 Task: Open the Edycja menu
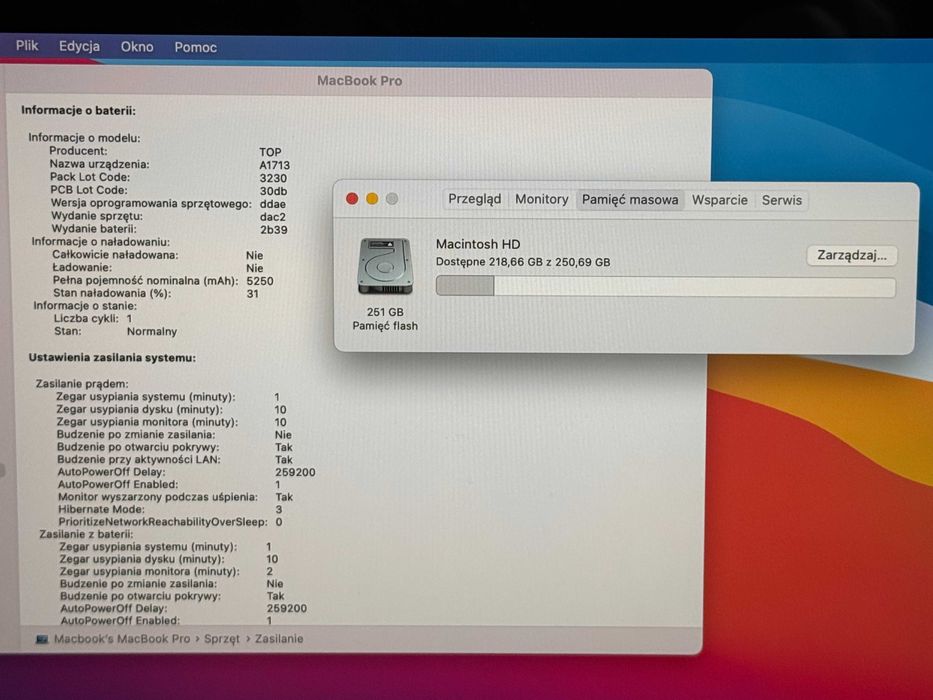[x=79, y=46]
